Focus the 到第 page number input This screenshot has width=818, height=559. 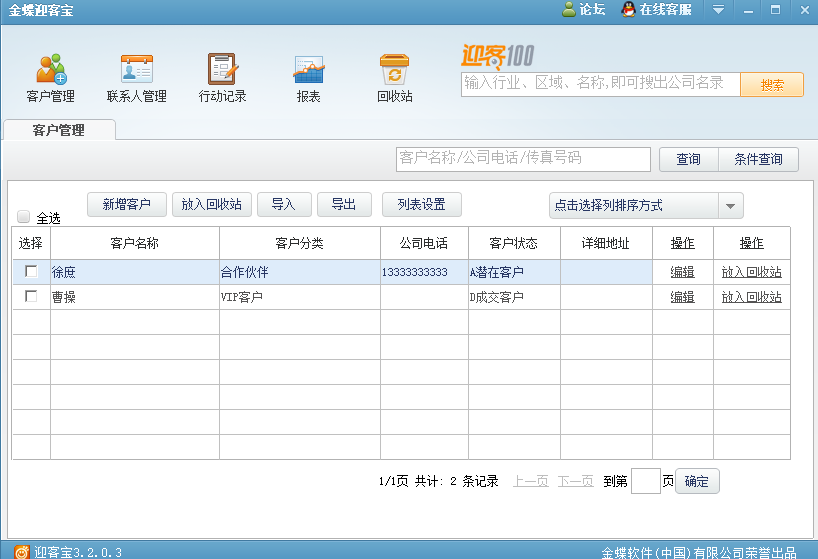646,481
